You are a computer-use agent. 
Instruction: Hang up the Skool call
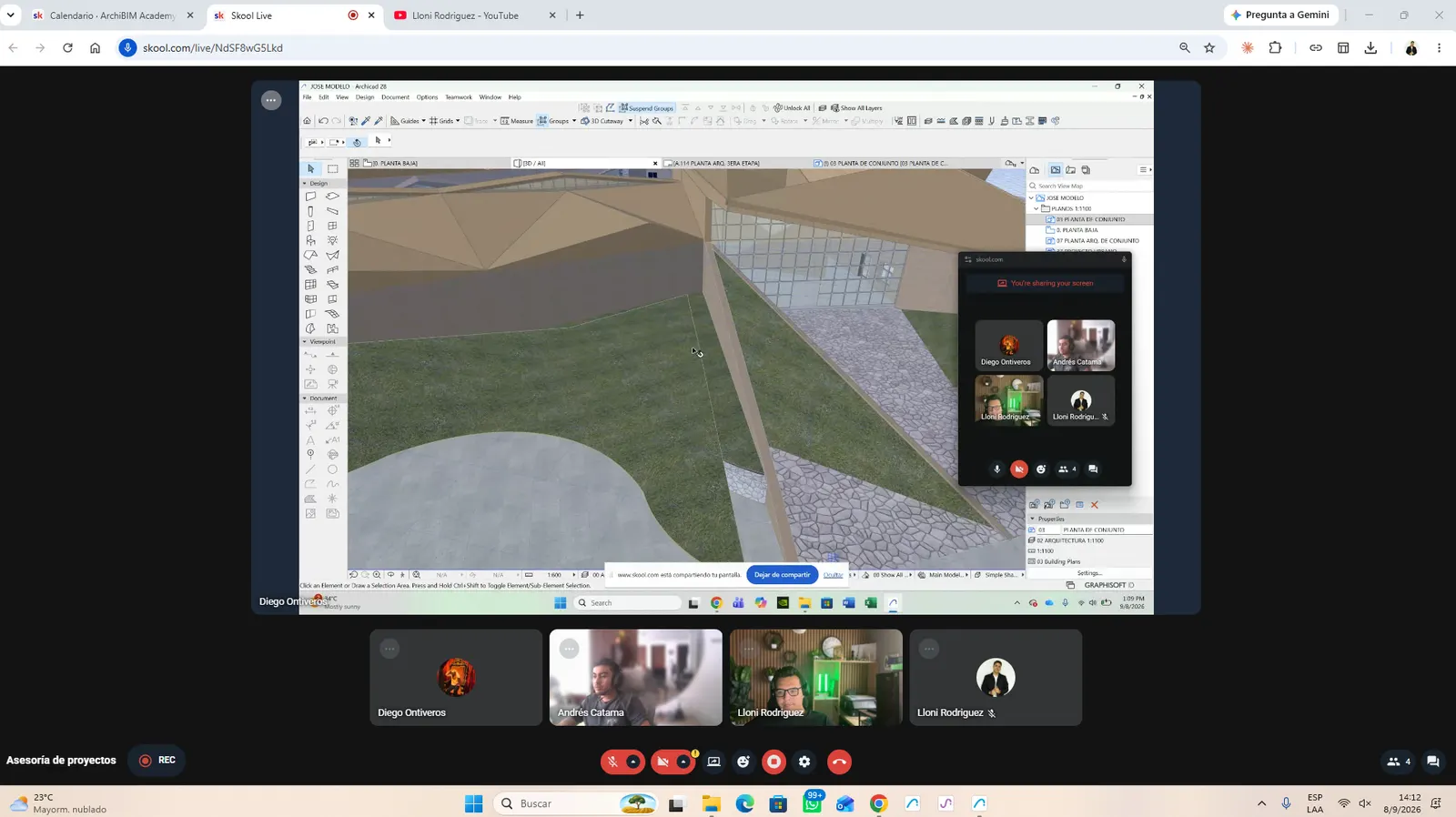click(x=839, y=762)
